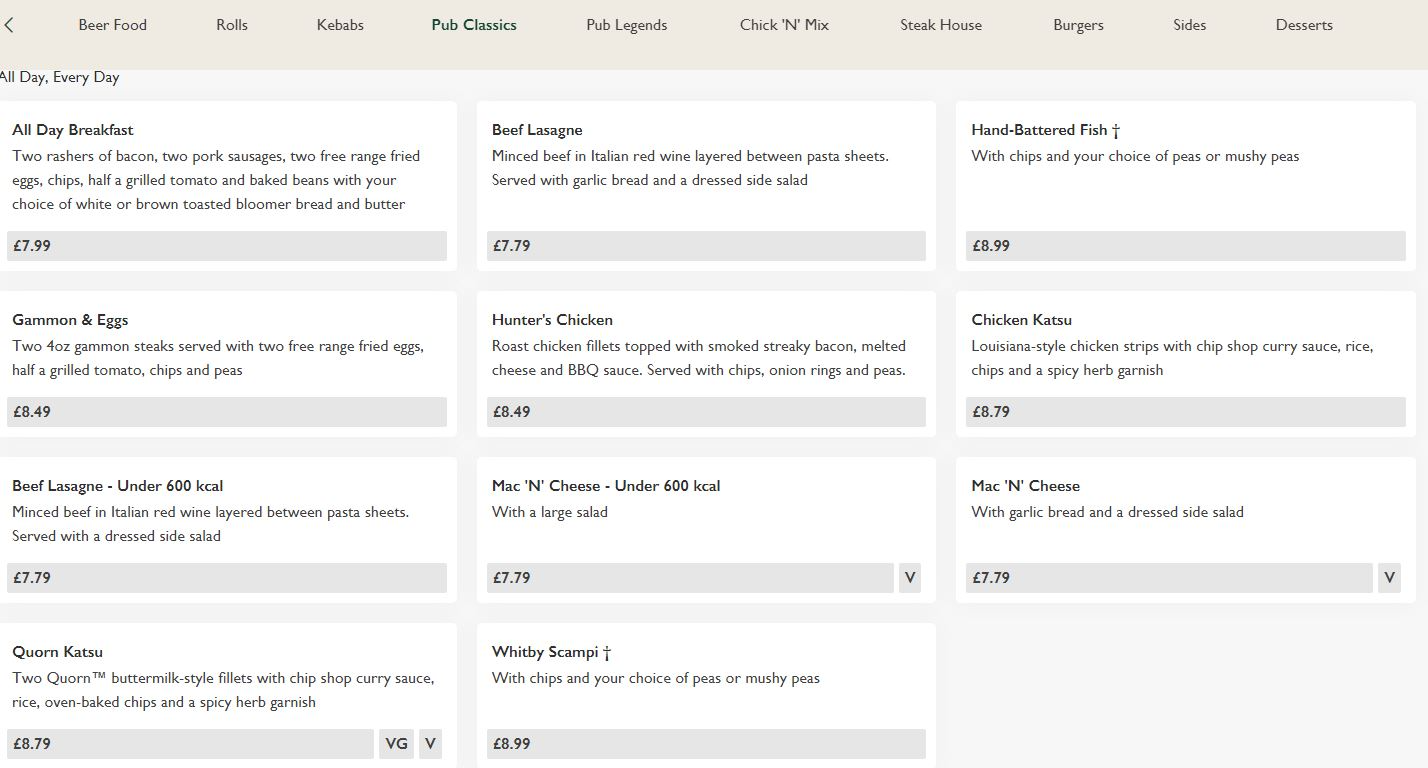Viewport: 1428px width, 768px height.
Task: Open the Sides tab
Action: coord(1189,25)
